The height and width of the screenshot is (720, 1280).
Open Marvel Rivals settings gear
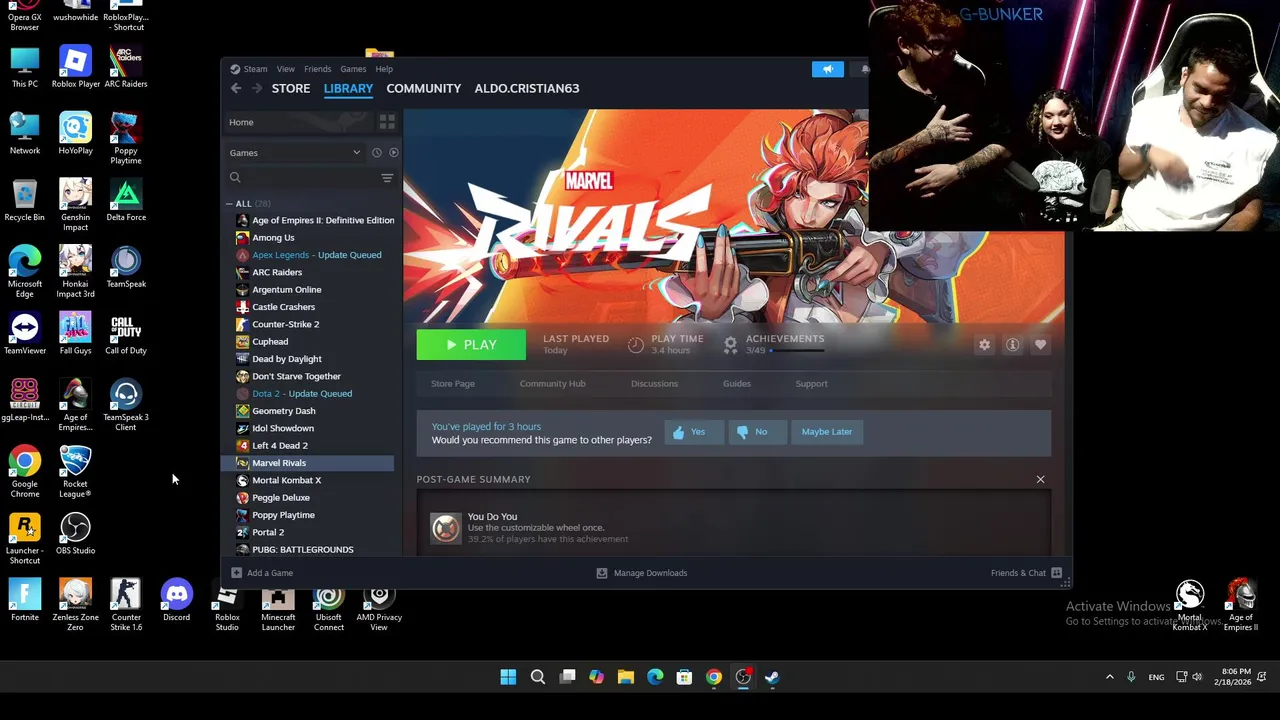point(984,345)
